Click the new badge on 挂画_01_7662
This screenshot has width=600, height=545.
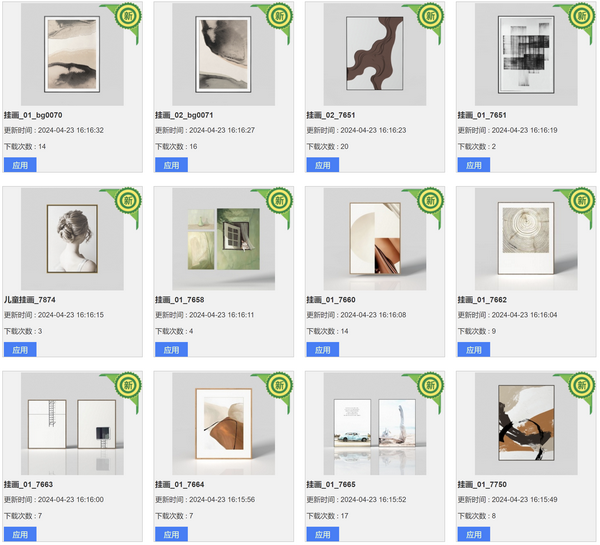[582, 201]
